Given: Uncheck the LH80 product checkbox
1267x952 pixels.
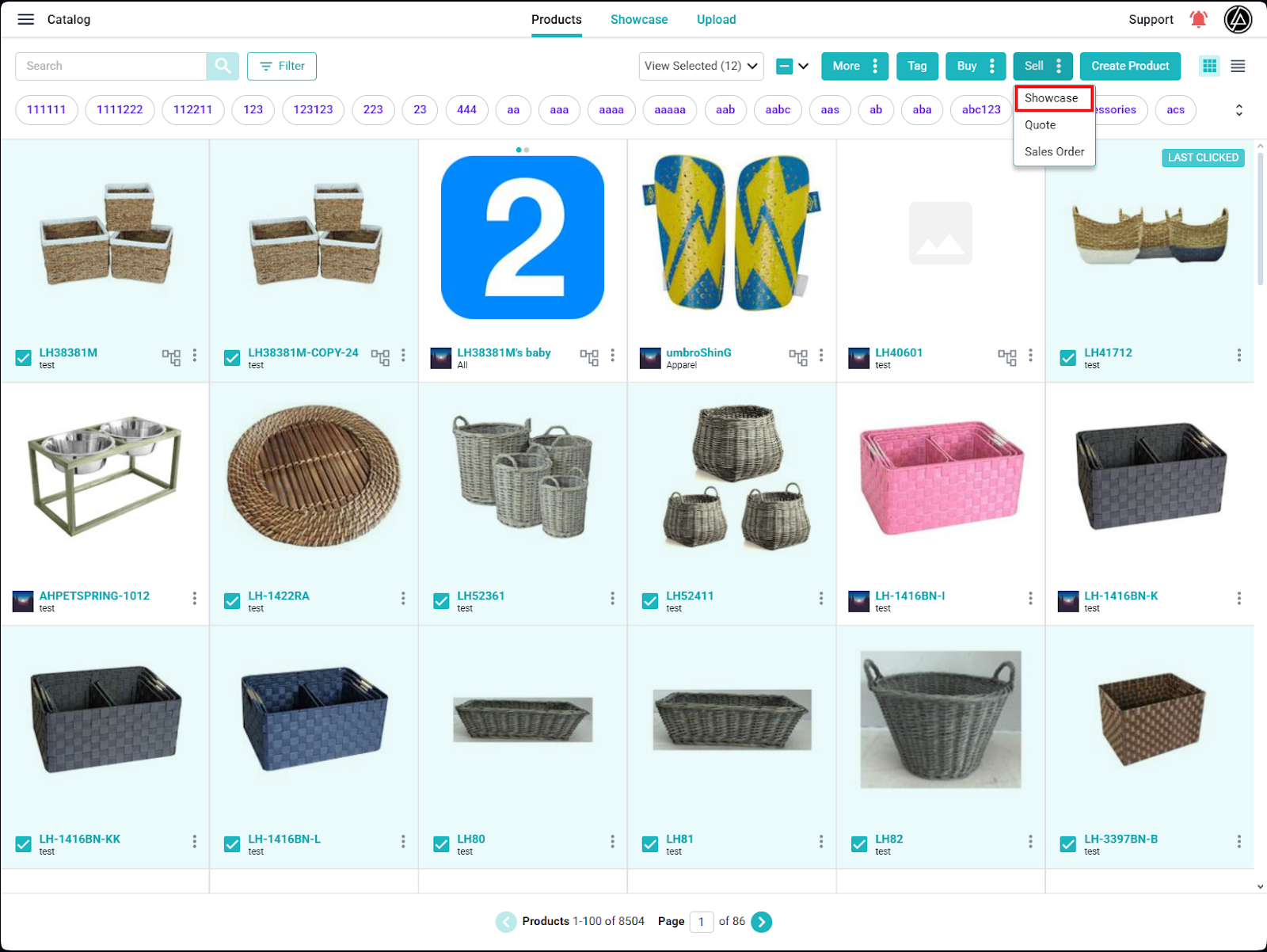Looking at the screenshot, I should point(441,844).
